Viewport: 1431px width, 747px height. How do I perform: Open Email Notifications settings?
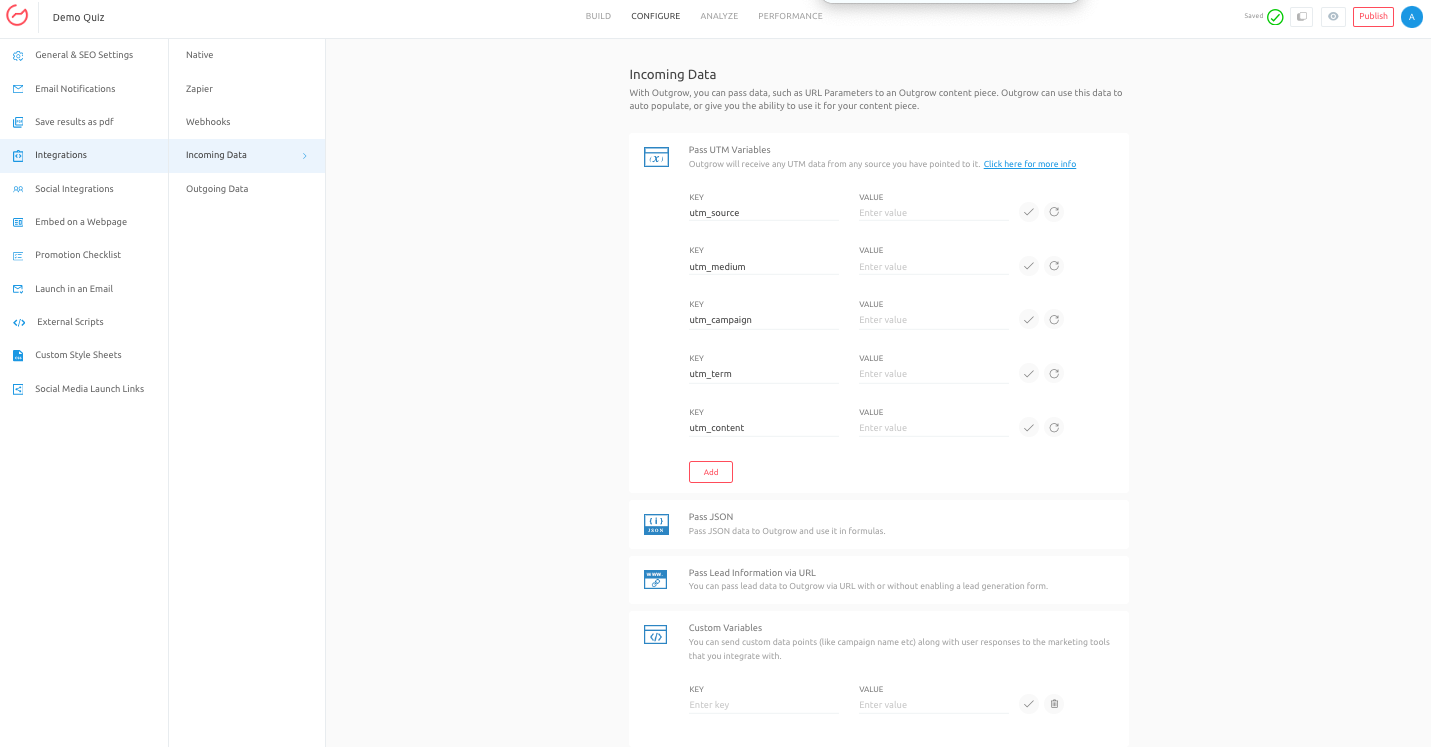(x=84, y=89)
